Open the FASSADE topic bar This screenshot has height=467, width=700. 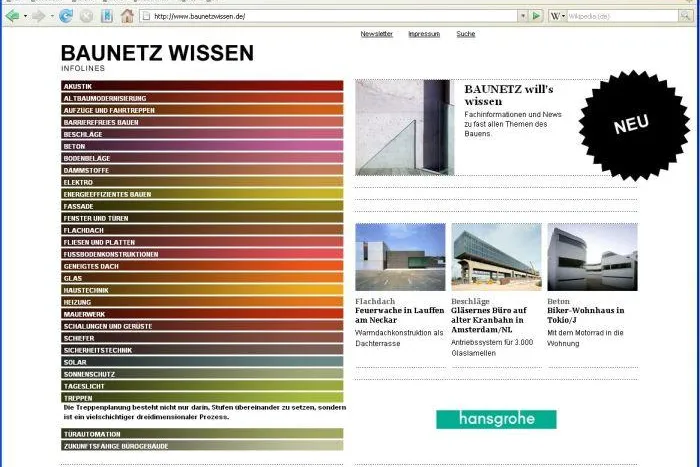click(x=202, y=206)
